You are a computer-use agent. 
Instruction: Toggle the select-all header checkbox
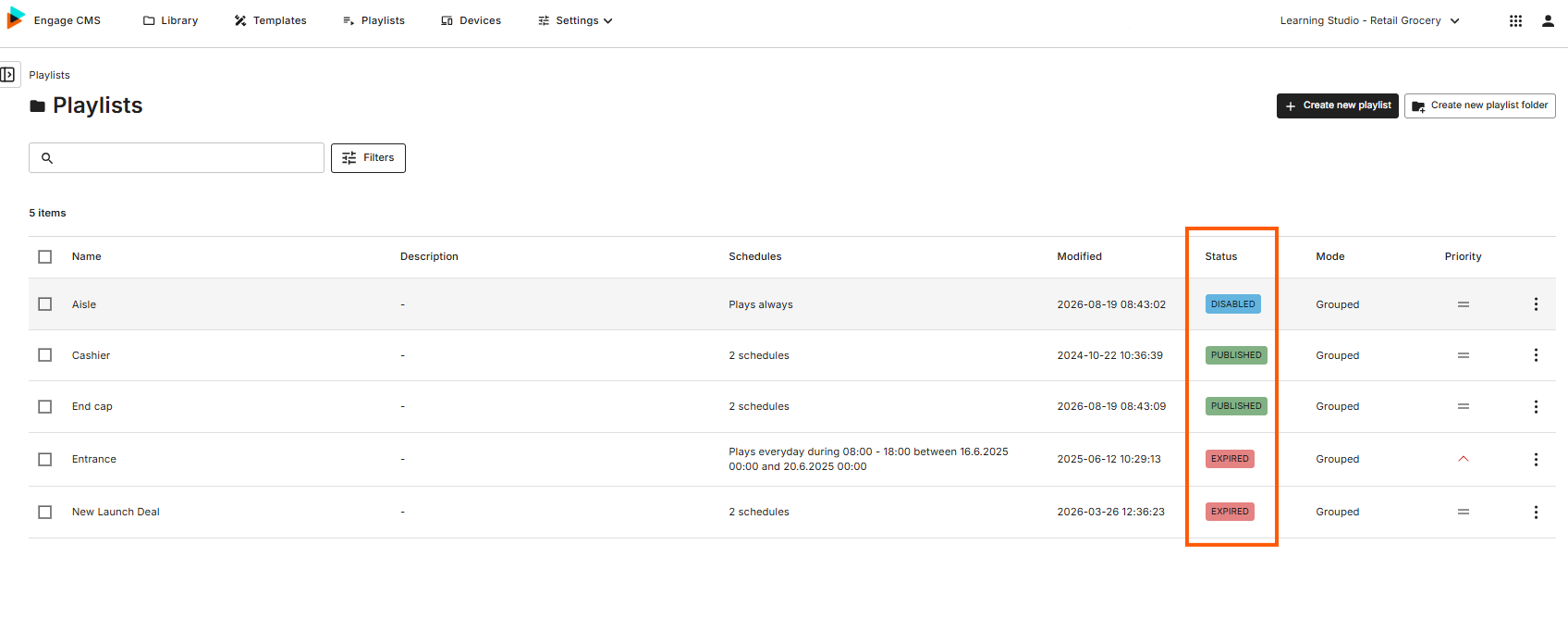pos(45,257)
